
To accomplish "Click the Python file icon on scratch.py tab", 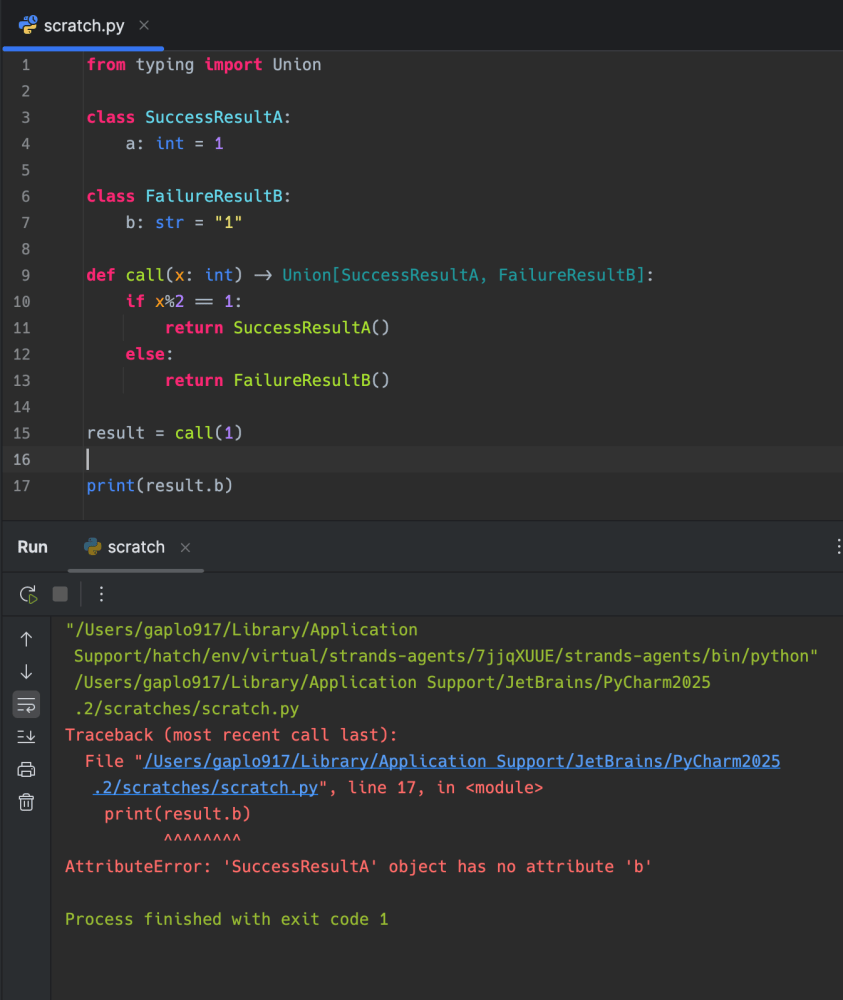I will coord(29,25).
